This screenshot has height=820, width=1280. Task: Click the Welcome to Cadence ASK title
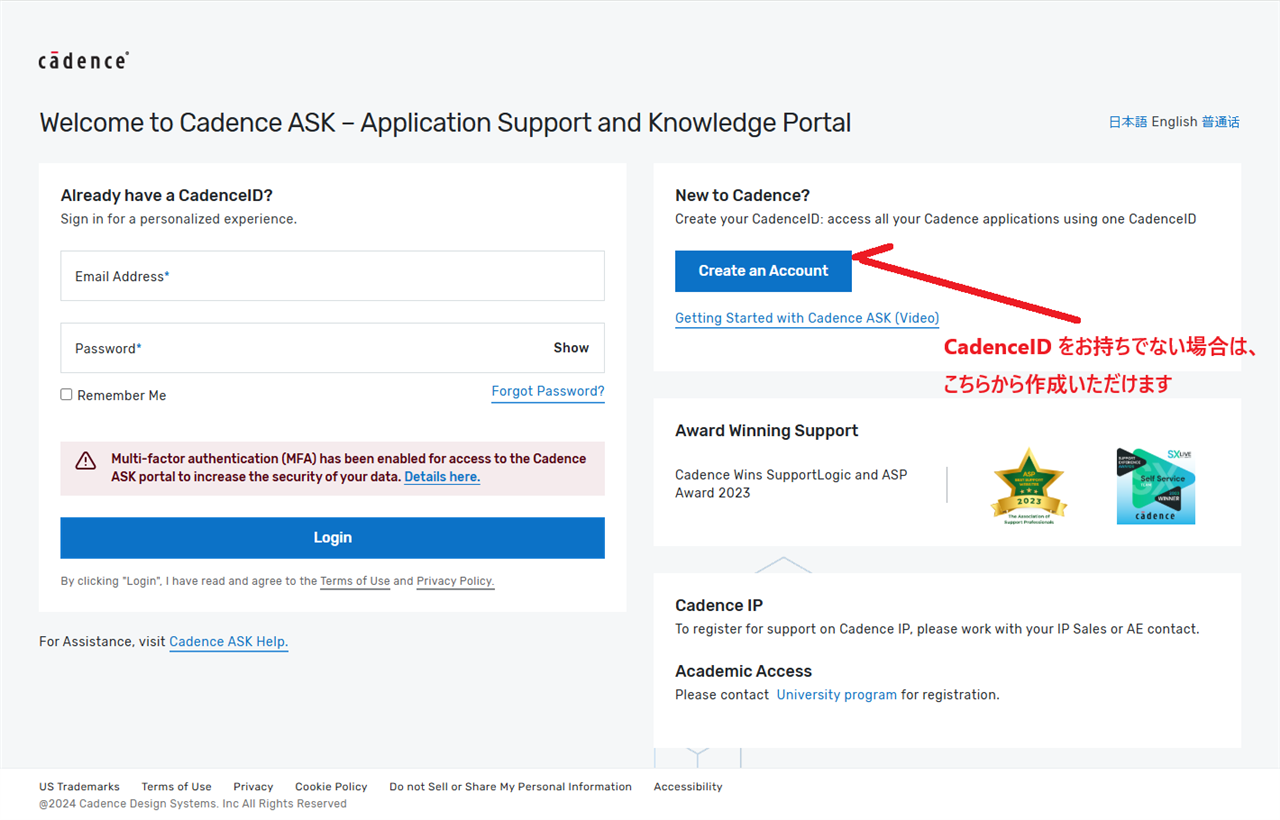pos(445,123)
